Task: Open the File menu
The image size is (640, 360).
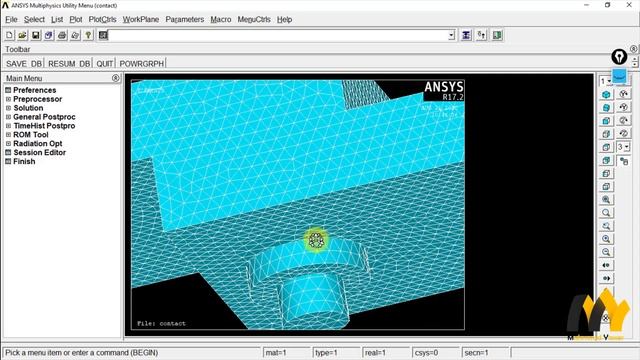Action: [x=11, y=20]
